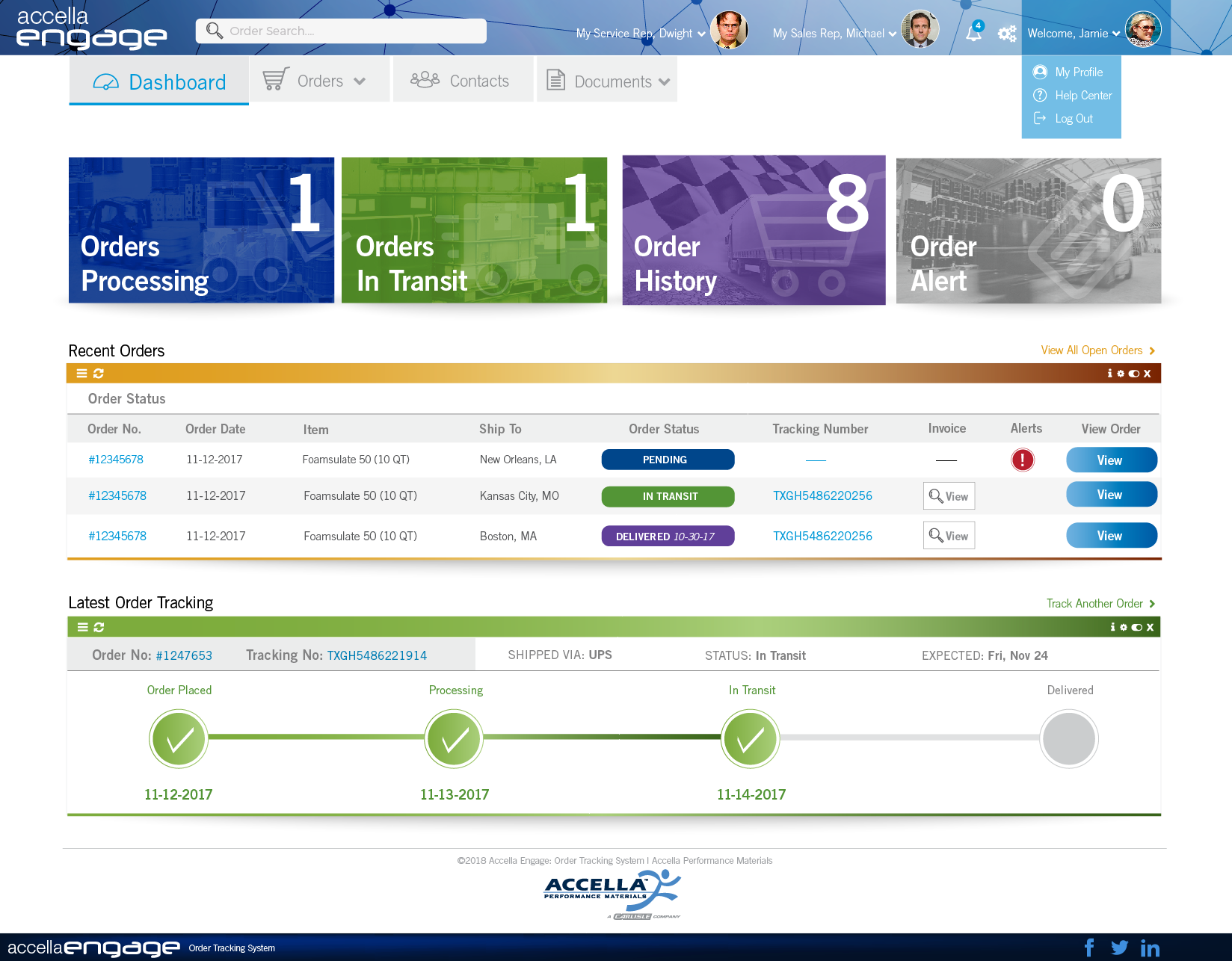The width and height of the screenshot is (1232, 961).
Task: Follow the Track Another Order link
Action: point(1100,604)
